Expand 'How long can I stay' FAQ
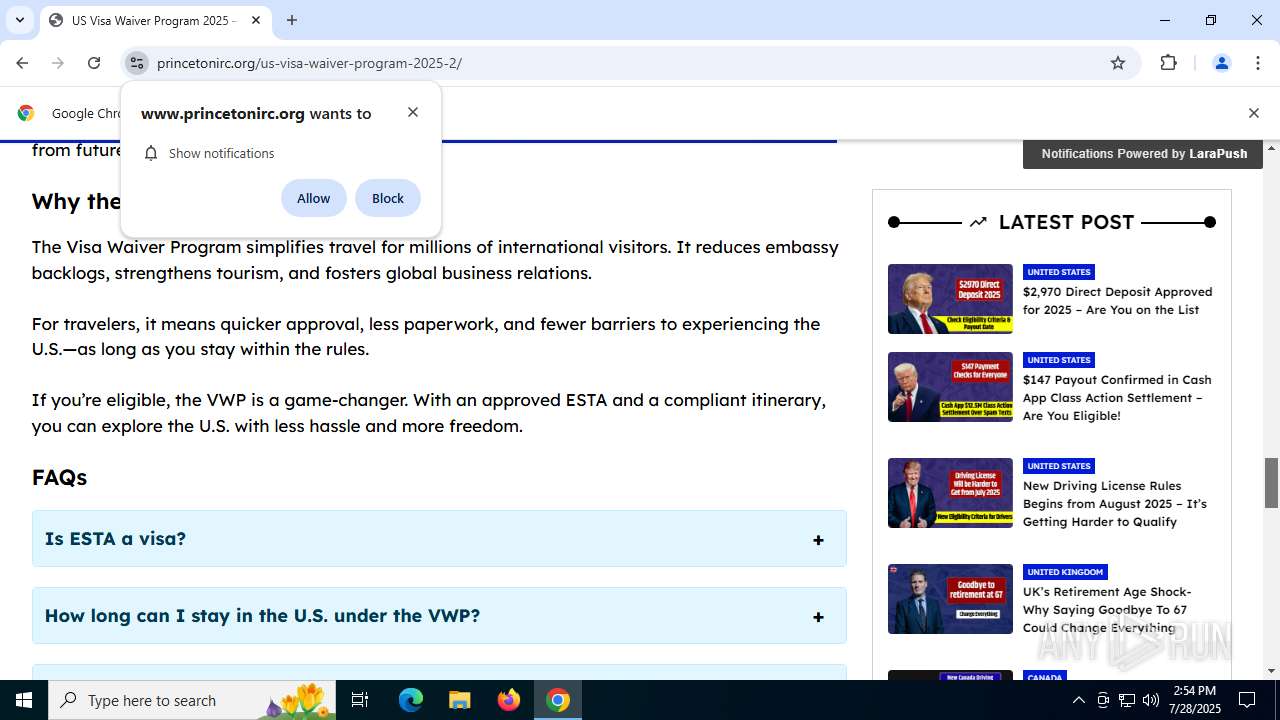The height and width of the screenshot is (720, 1280). pos(439,616)
